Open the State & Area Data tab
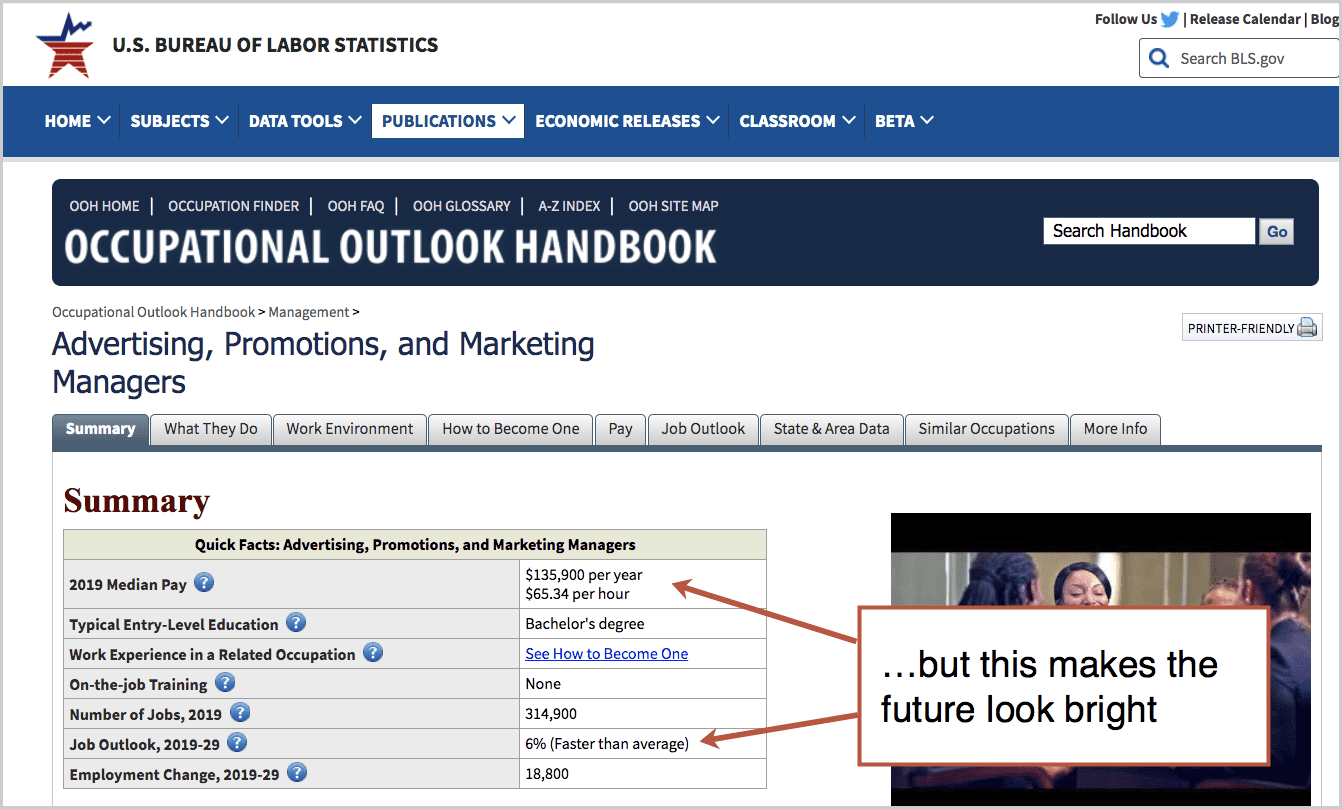 832,429
